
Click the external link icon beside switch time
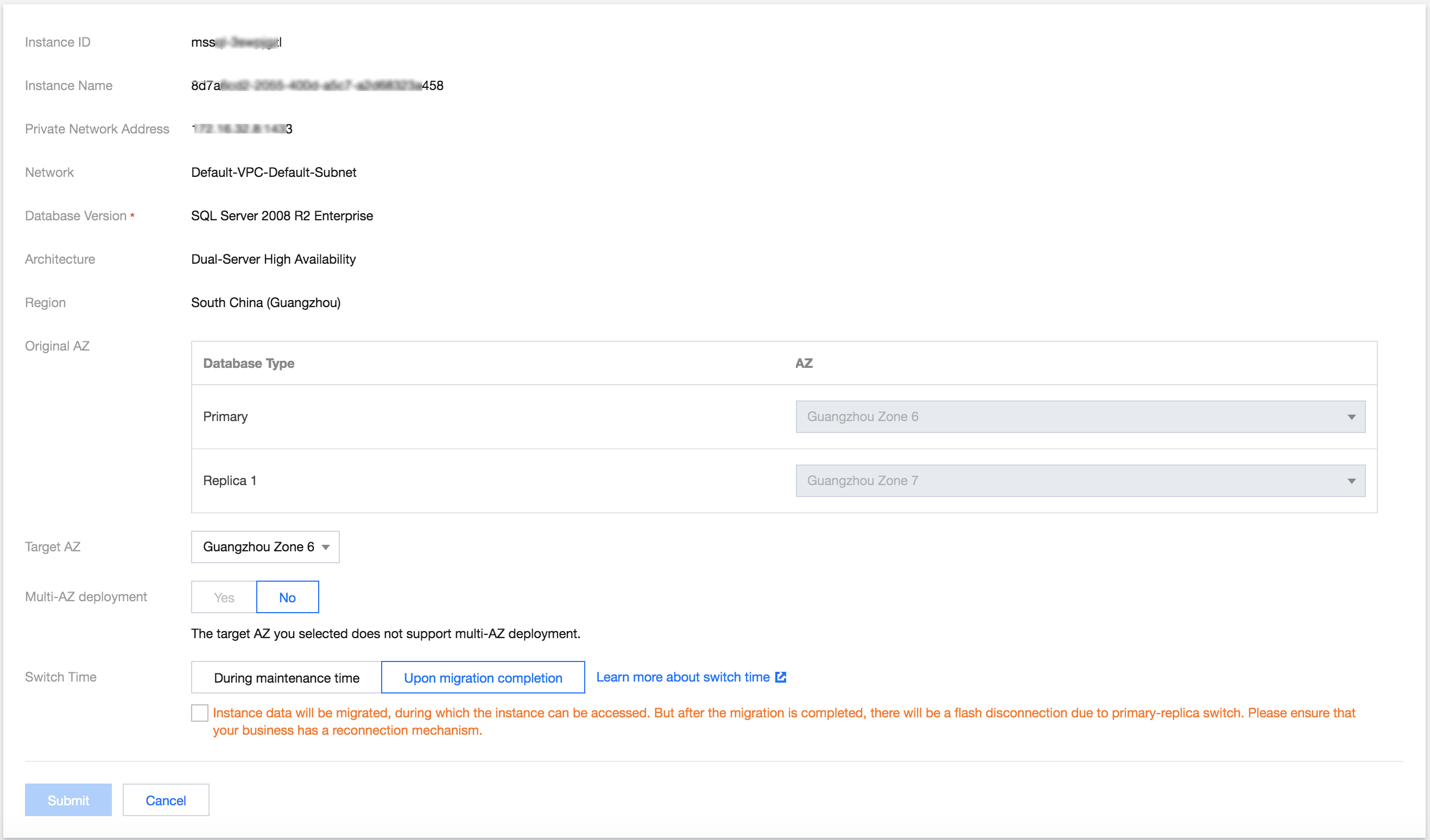pyautogui.click(x=780, y=677)
